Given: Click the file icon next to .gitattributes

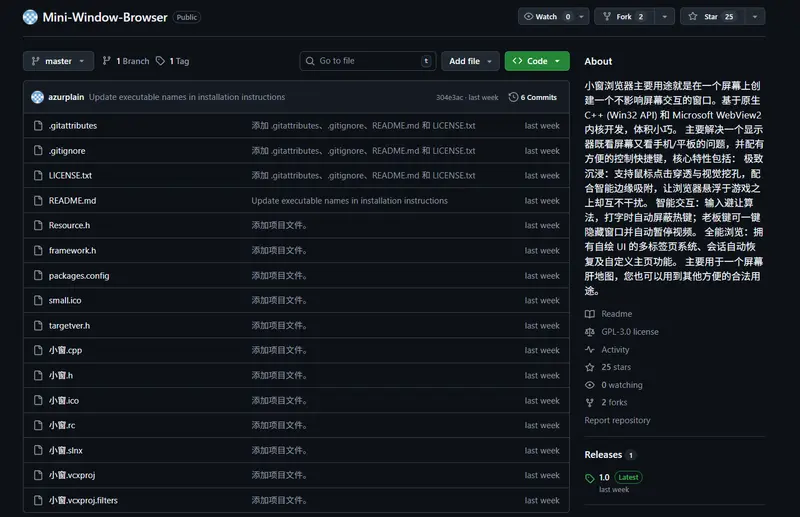Looking at the screenshot, I should tap(38, 126).
